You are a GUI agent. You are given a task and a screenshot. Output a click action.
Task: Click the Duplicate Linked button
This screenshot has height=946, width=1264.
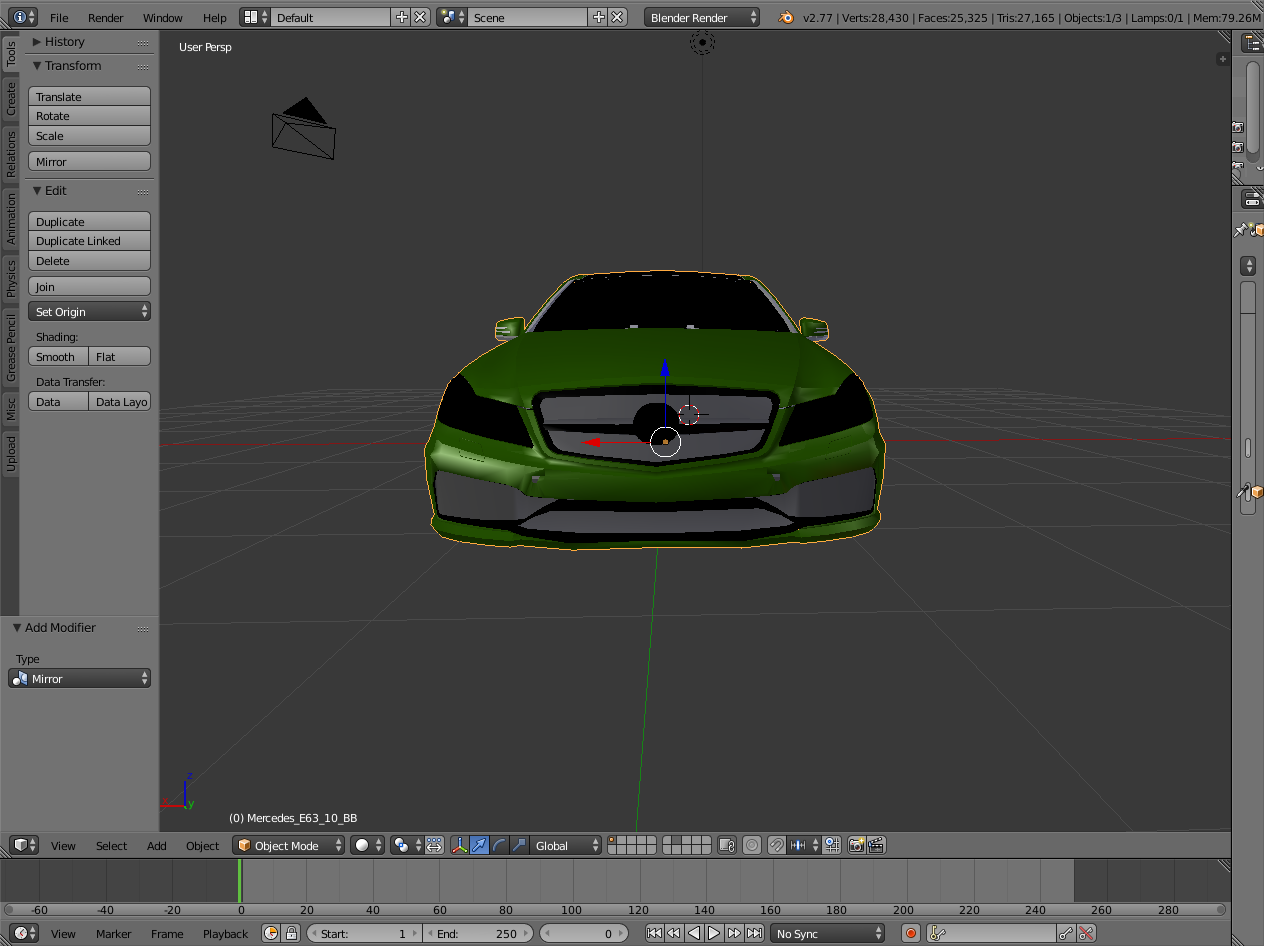89,241
